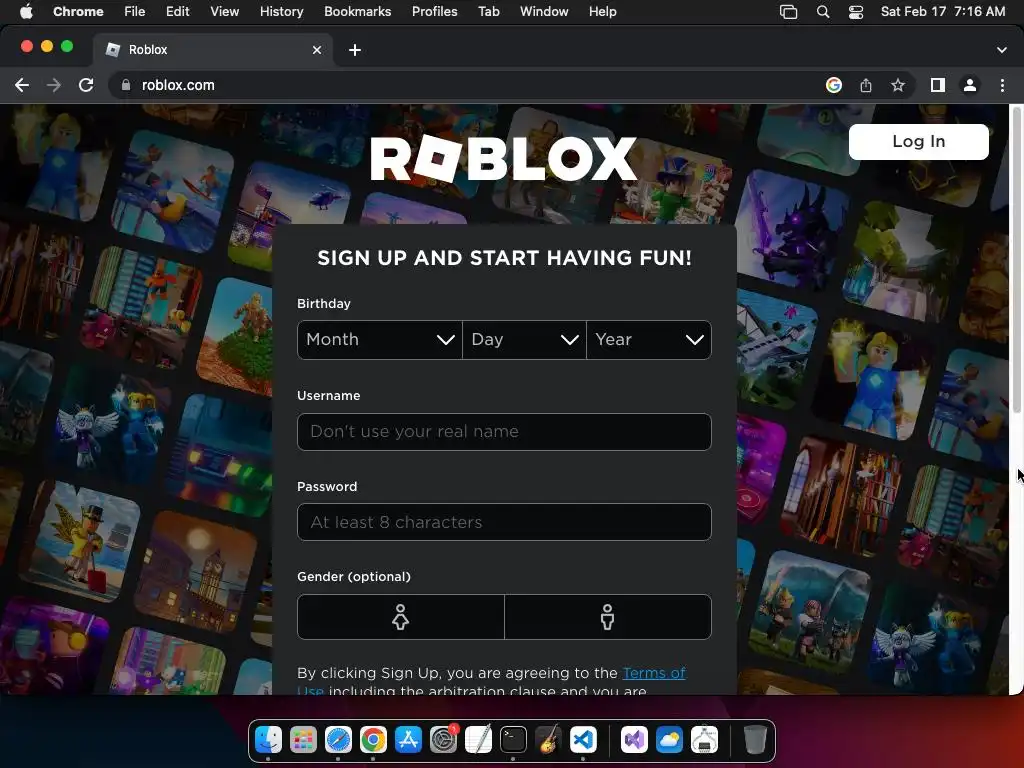This screenshot has height=768, width=1024.
Task: Open Visual Studio purple icon in dock
Action: [634, 739]
